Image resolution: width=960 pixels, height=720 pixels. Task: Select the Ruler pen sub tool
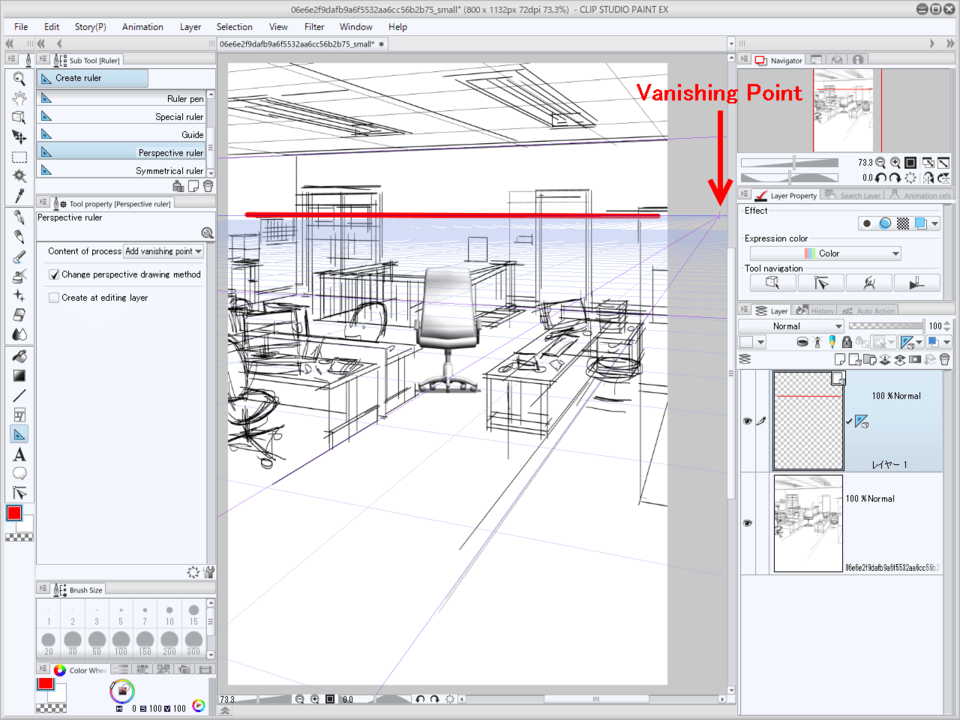coord(184,99)
